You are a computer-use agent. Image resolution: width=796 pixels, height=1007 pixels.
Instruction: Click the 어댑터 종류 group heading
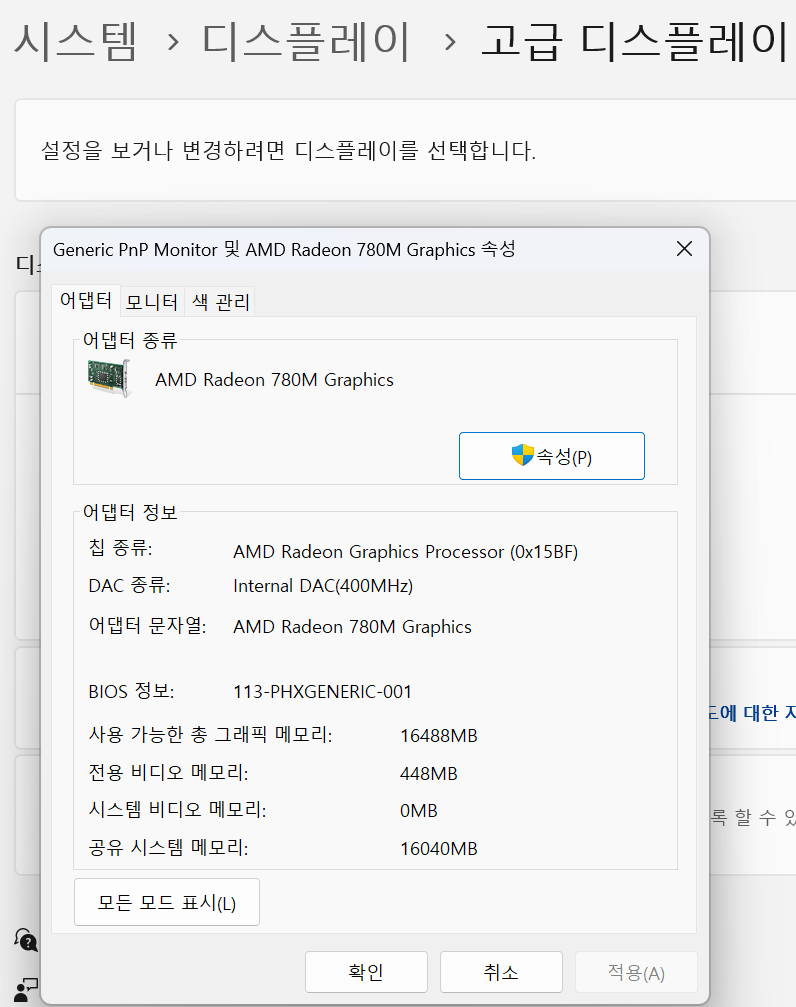coord(130,340)
